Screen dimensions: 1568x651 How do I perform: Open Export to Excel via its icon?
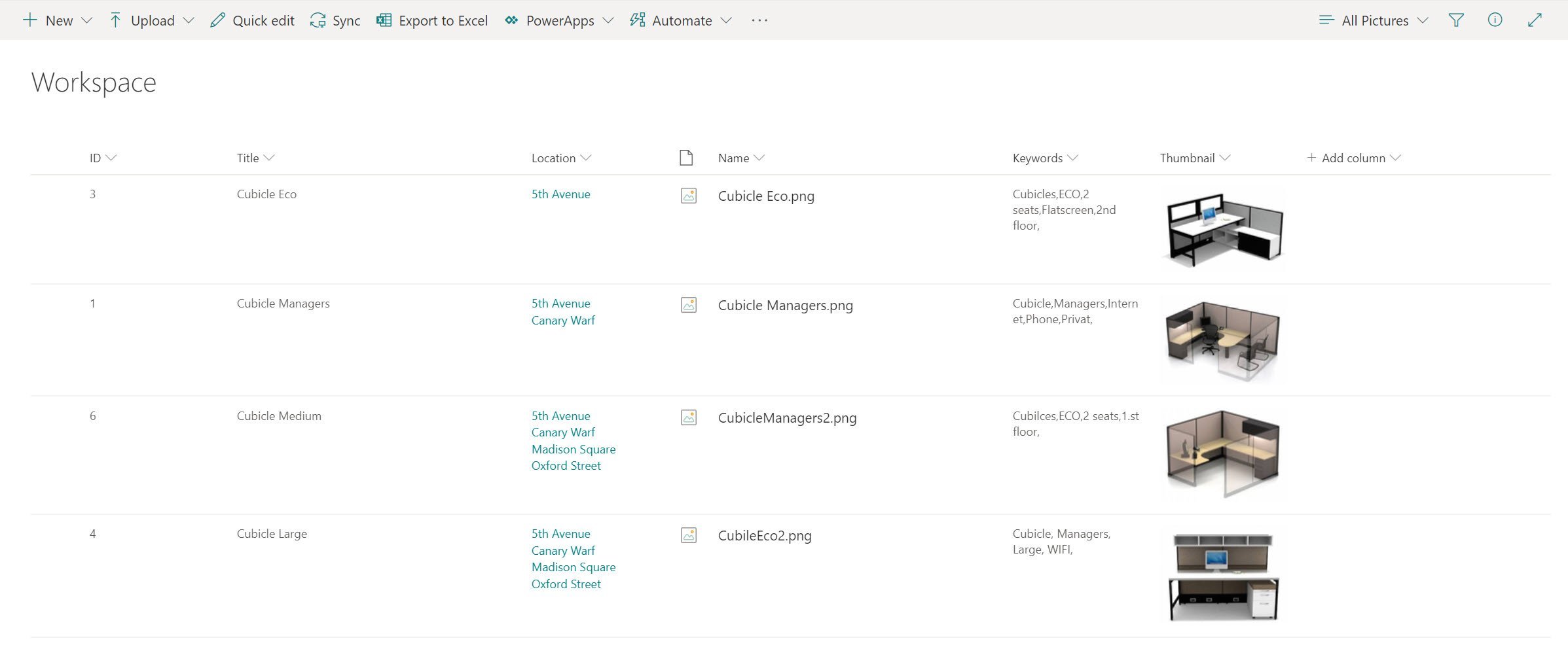(x=383, y=20)
